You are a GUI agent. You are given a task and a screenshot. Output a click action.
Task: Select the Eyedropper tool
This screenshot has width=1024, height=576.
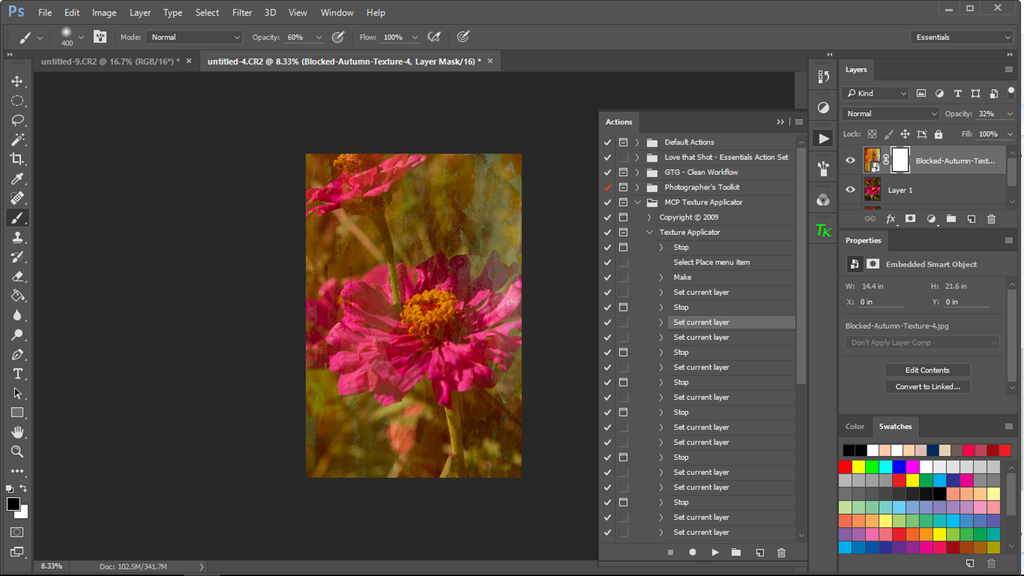click(17, 179)
